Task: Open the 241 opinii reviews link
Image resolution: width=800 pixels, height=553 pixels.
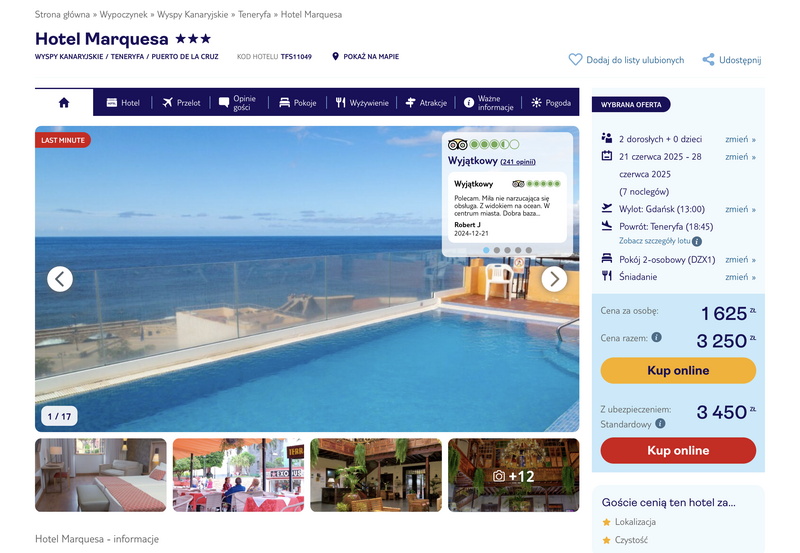Action: coord(518,162)
